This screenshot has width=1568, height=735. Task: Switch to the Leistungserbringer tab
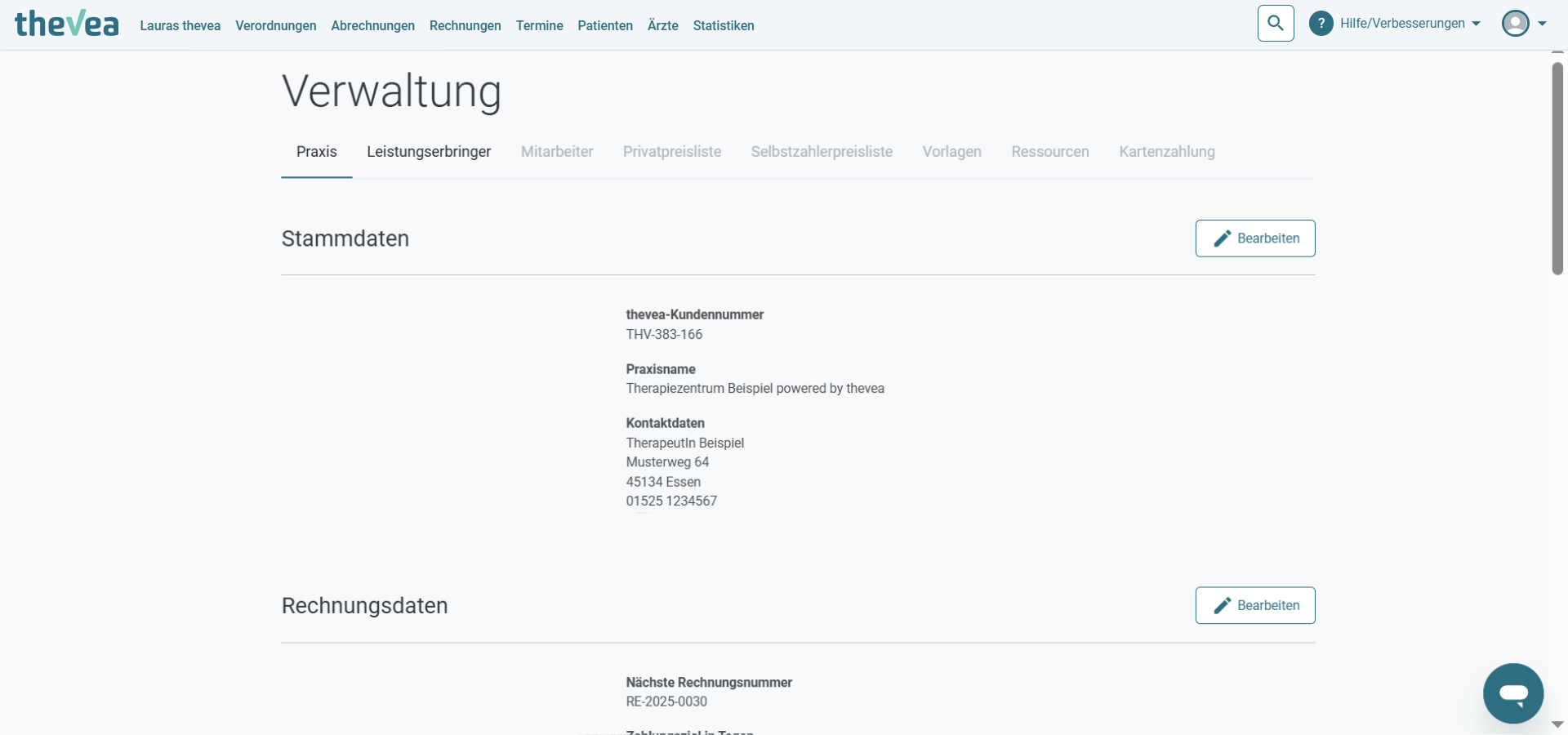tap(429, 152)
